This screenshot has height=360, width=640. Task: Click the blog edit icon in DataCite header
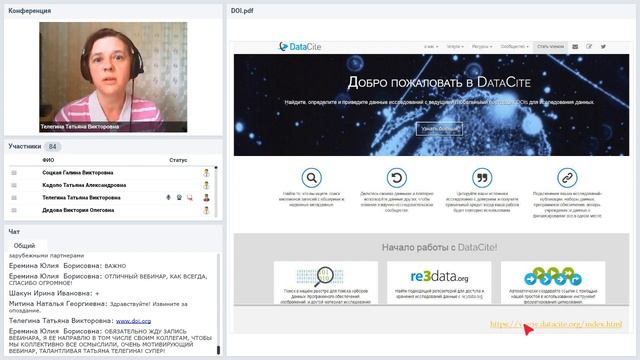pyautogui.click(x=589, y=47)
